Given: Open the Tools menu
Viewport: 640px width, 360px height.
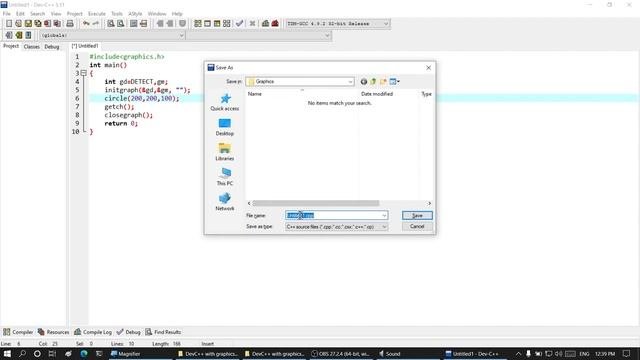Looking at the screenshot, I should coord(117,14).
